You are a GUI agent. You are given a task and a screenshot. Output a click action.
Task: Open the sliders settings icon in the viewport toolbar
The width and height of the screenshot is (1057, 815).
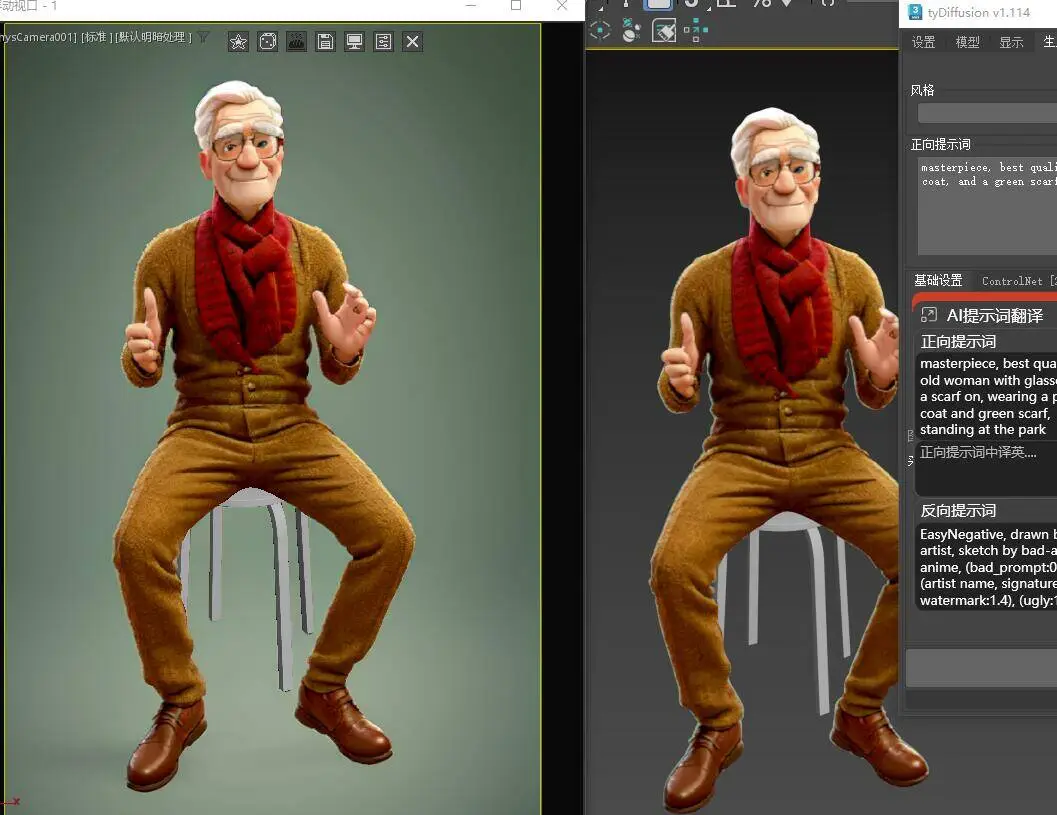pos(384,42)
